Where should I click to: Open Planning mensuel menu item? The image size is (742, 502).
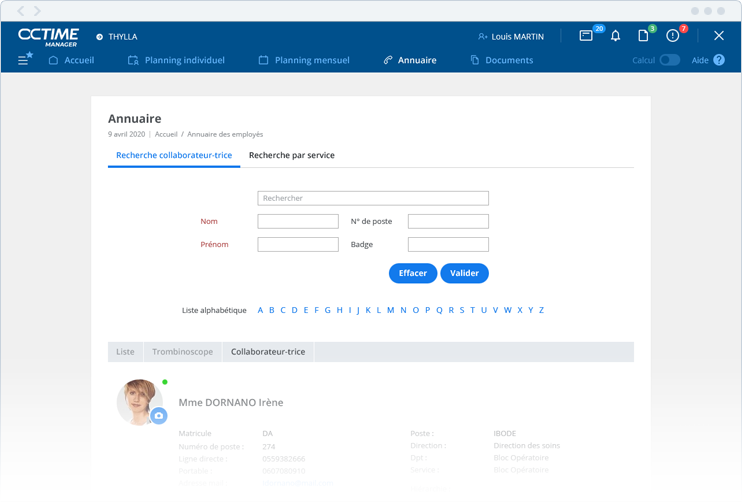[304, 60]
